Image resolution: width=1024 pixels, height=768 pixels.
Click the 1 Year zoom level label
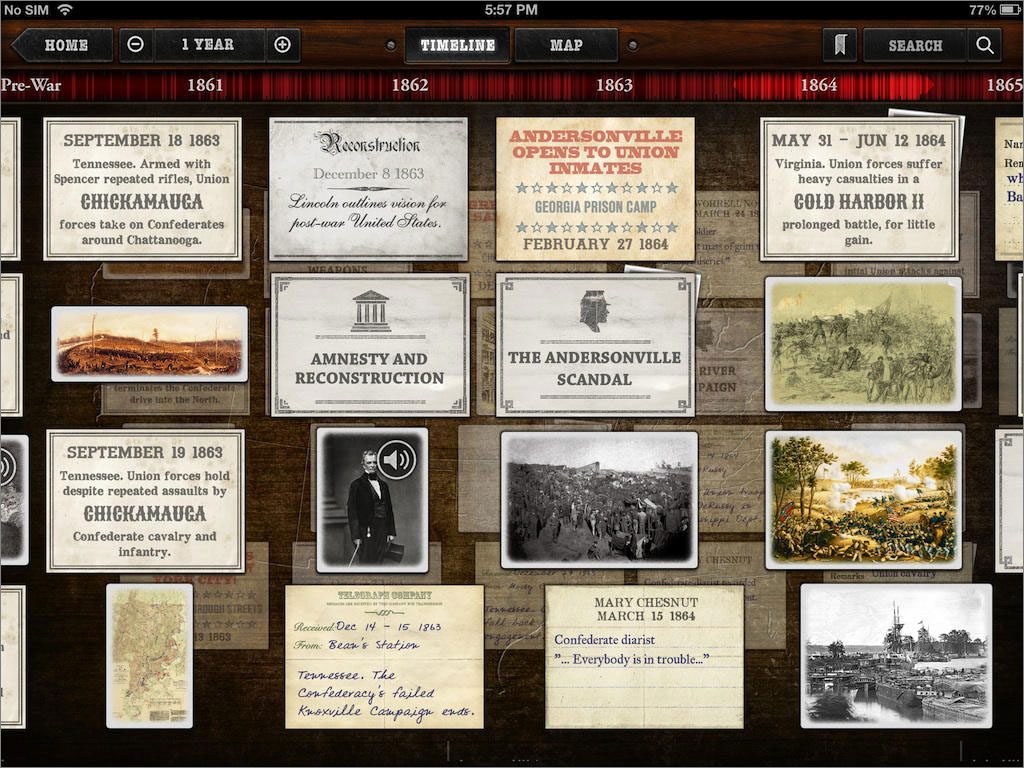(208, 45)
